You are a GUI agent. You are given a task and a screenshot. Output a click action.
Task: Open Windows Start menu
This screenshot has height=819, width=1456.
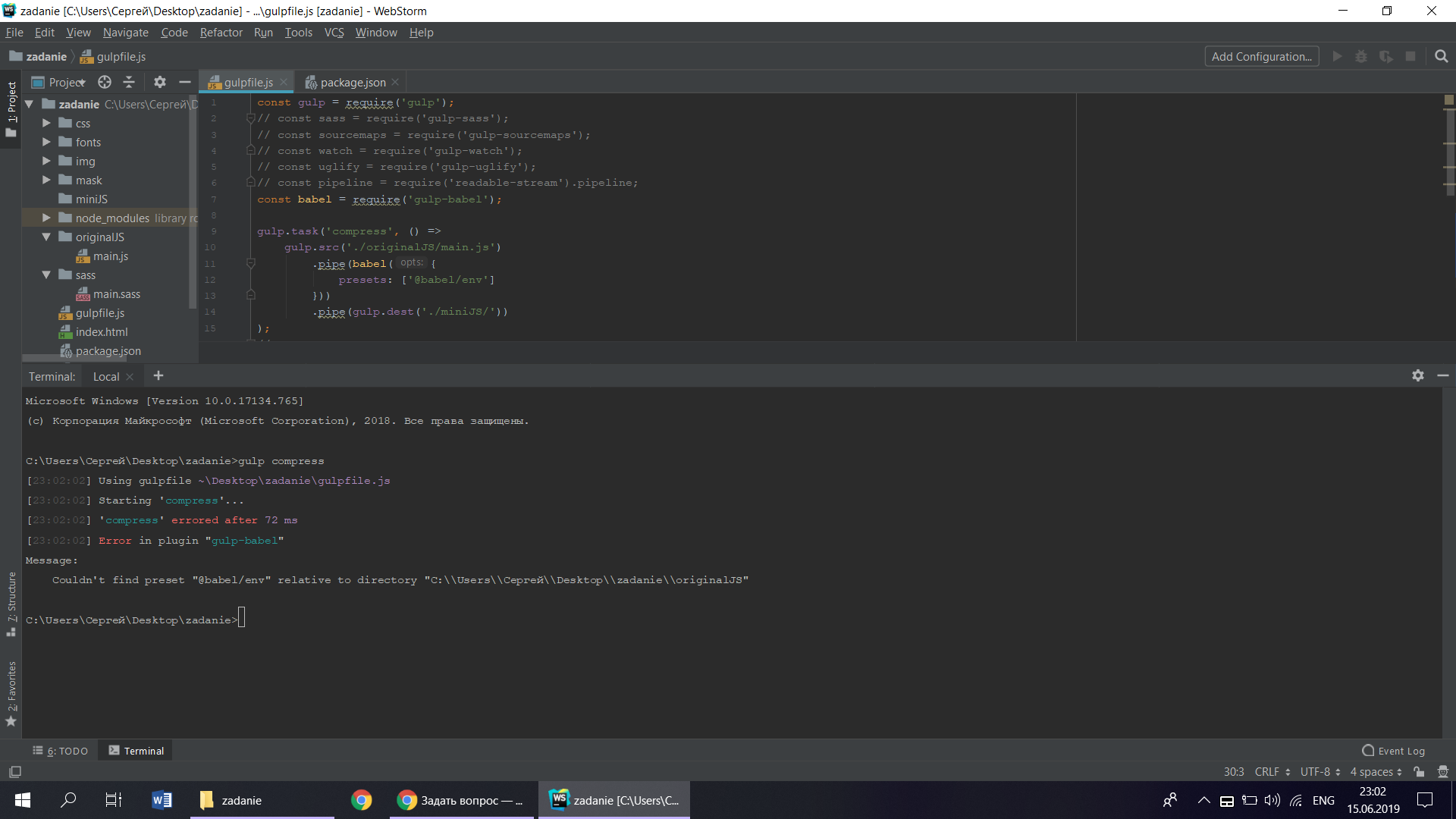(x=22, y=800)
